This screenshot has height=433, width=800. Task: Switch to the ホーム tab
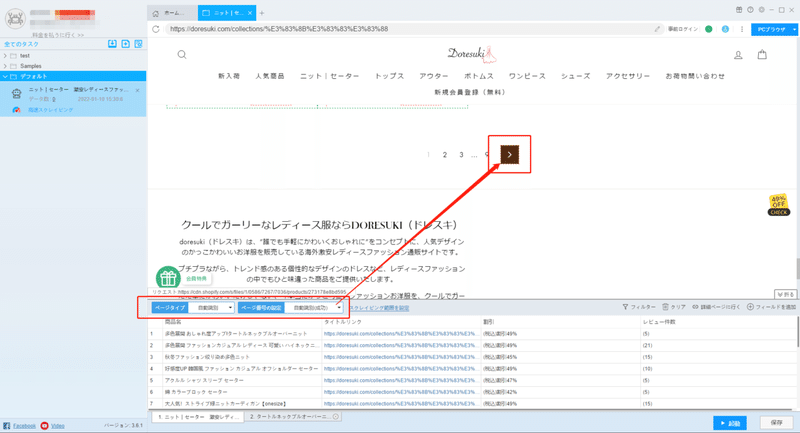tap(172, 13)
